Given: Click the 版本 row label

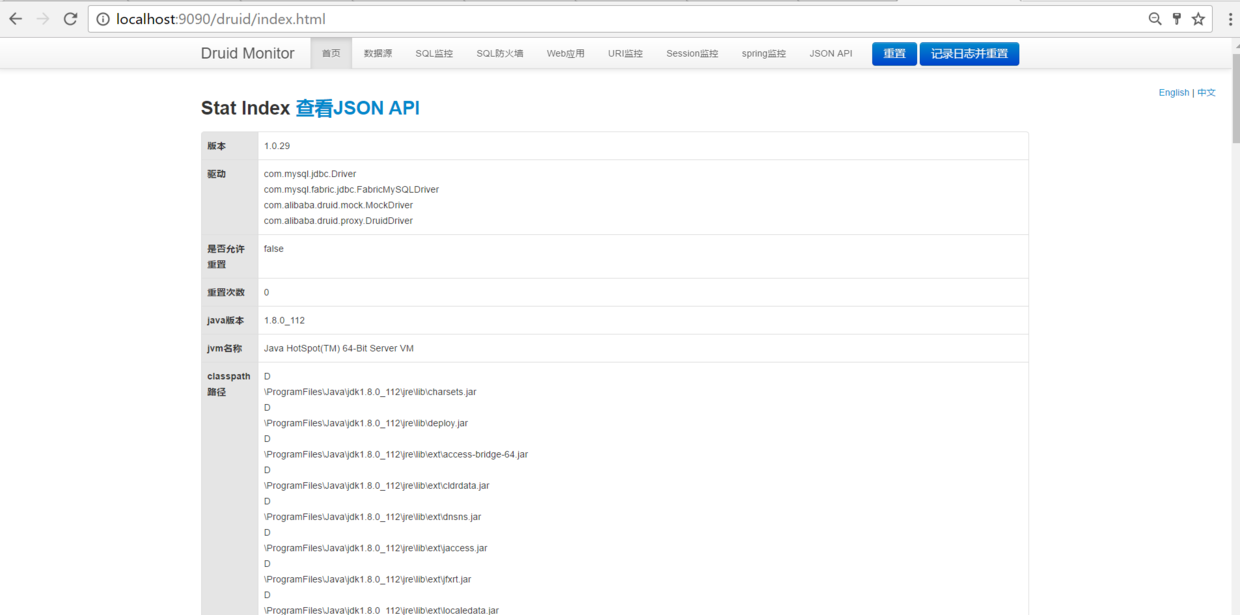Looking at the screenshot, I should click(217, 146).
